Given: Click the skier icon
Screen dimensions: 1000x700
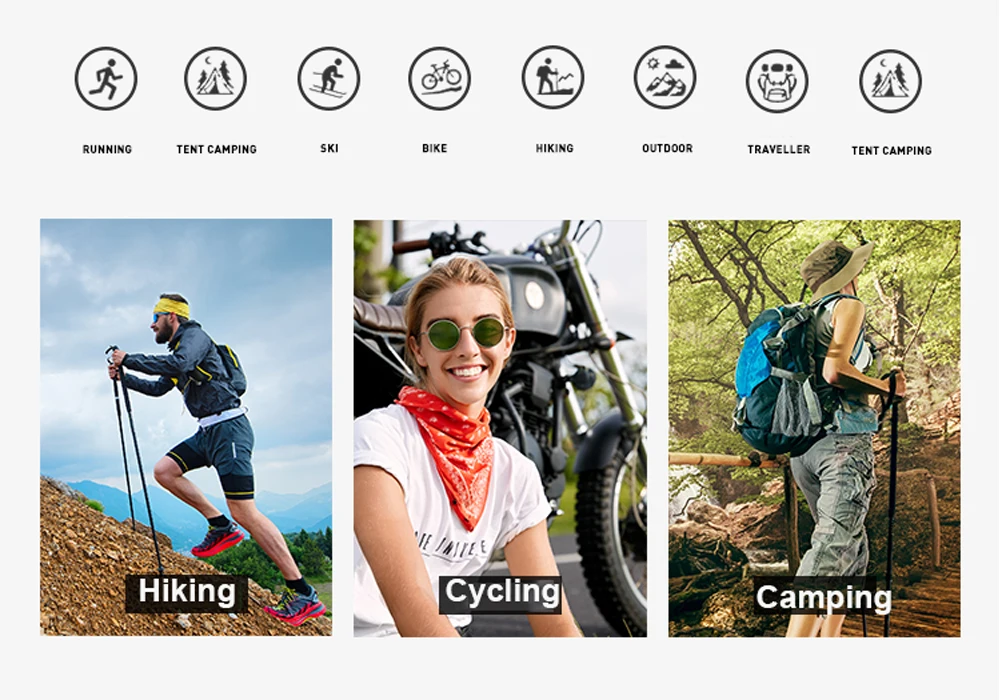Looking at the screenshot, I should click(x=329, y=78).
